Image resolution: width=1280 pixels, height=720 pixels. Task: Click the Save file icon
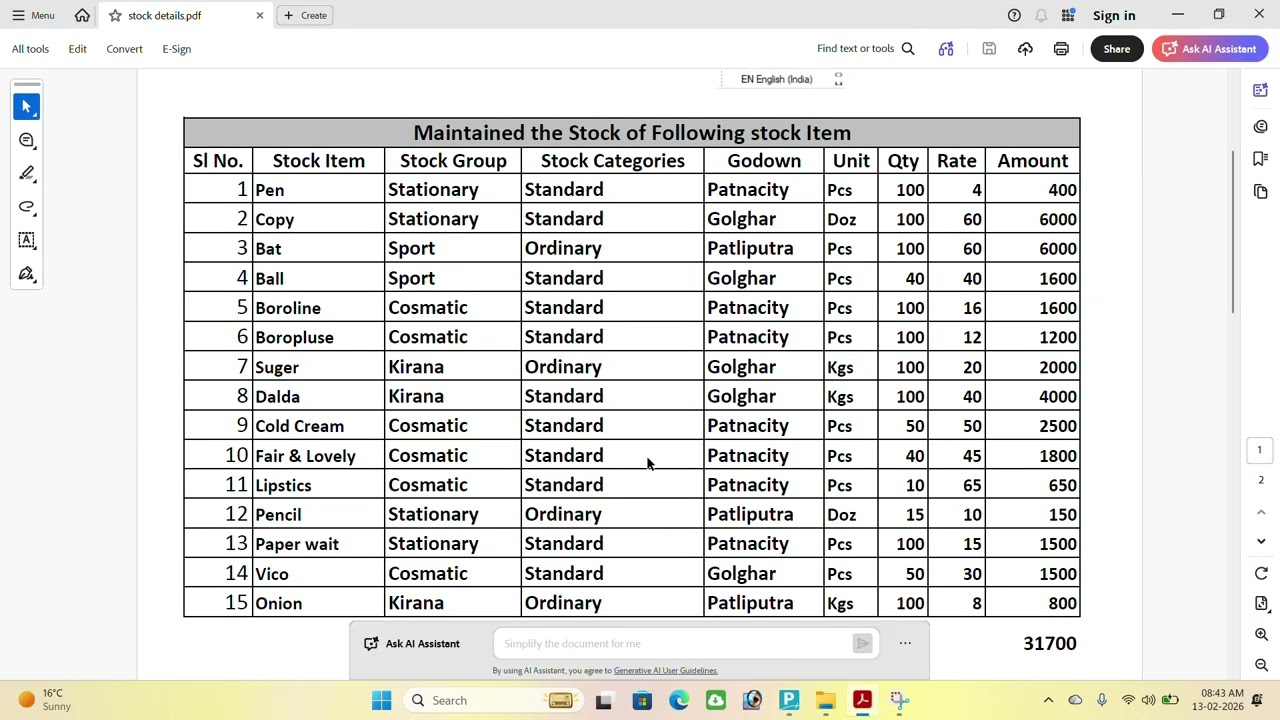tap(989, 48)
